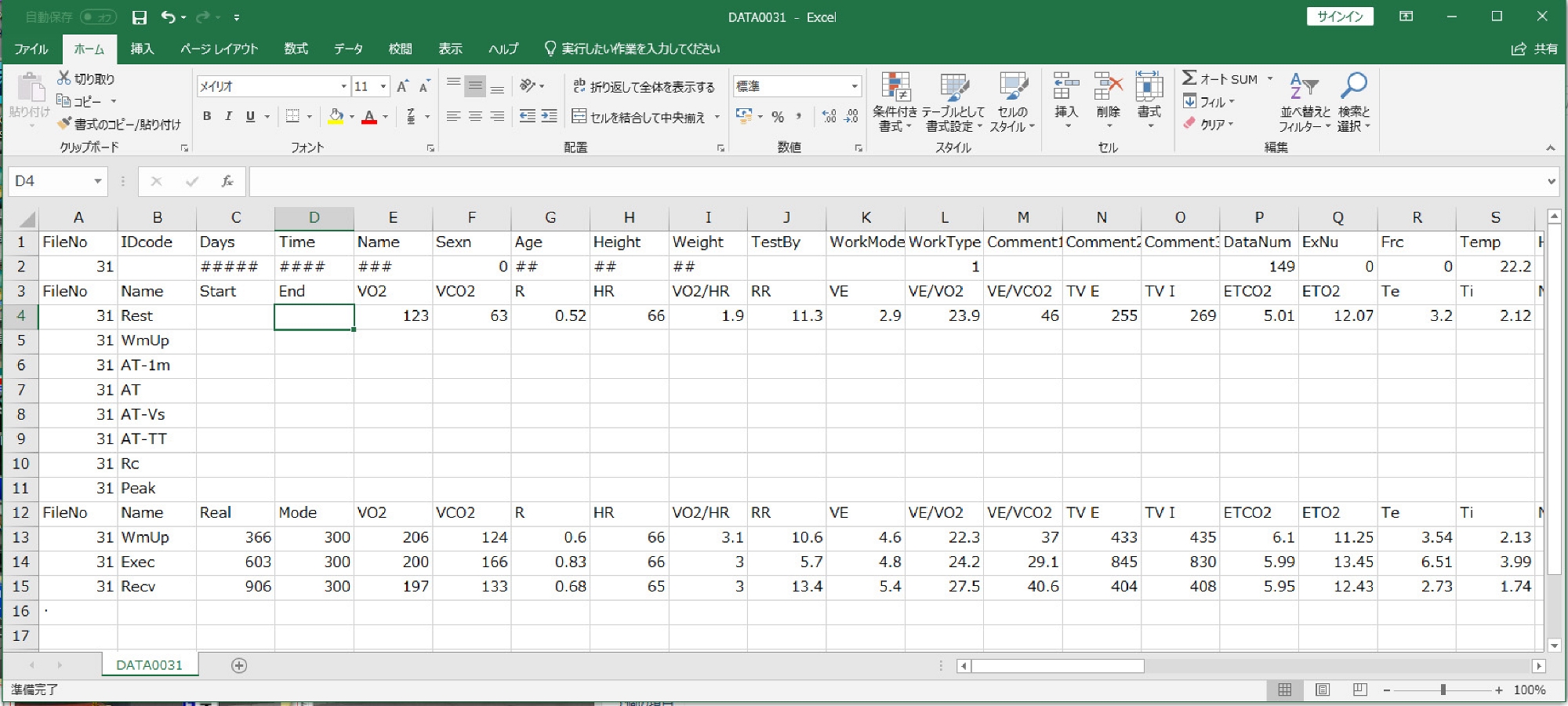Click the AutoSum sigma icon

tap(1189, 78)
